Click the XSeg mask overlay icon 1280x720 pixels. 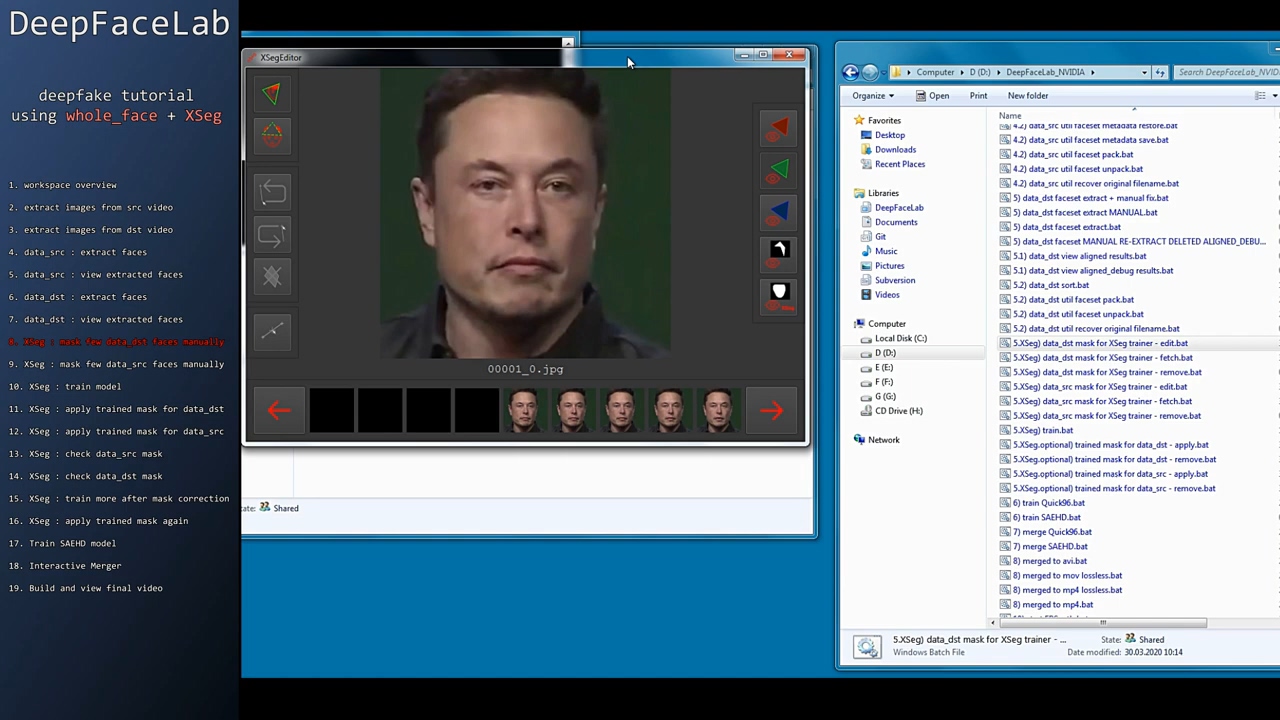click(779, 291)
